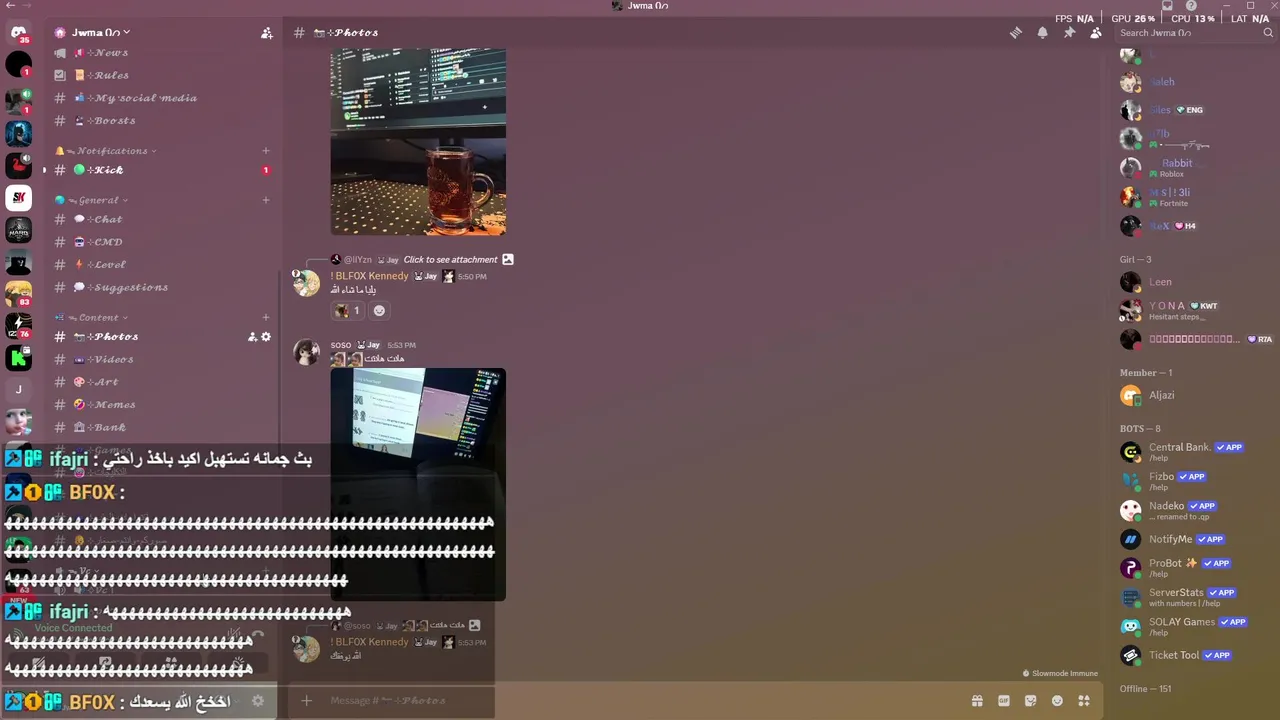Image resolution: width=1280 pixels, height=720 pixels.
Task: Click search magnifier icon
Action: click(1268, 33)
